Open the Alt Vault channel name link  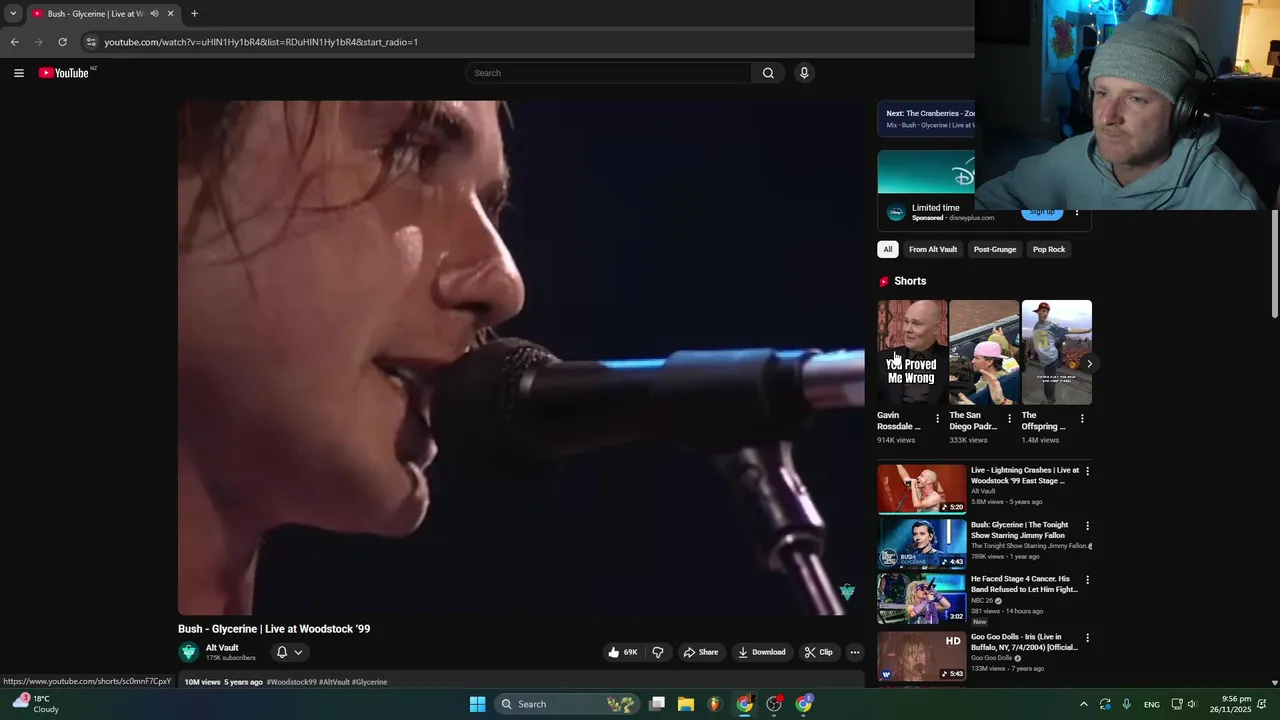(x=222, y=648)
